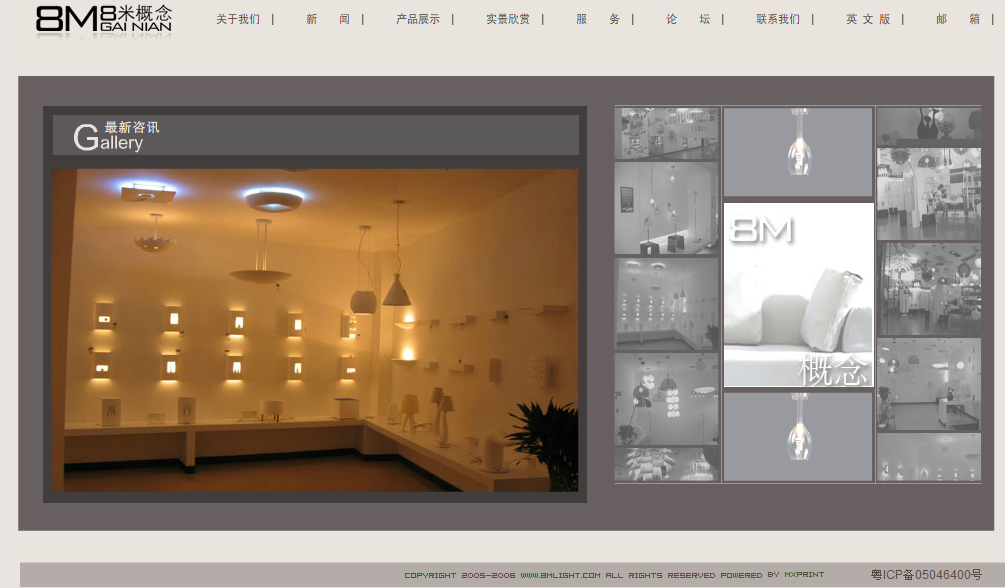Click 联系我们 contact us menu item
This screenshot has width=1005, height=588.
pos(778,19)
